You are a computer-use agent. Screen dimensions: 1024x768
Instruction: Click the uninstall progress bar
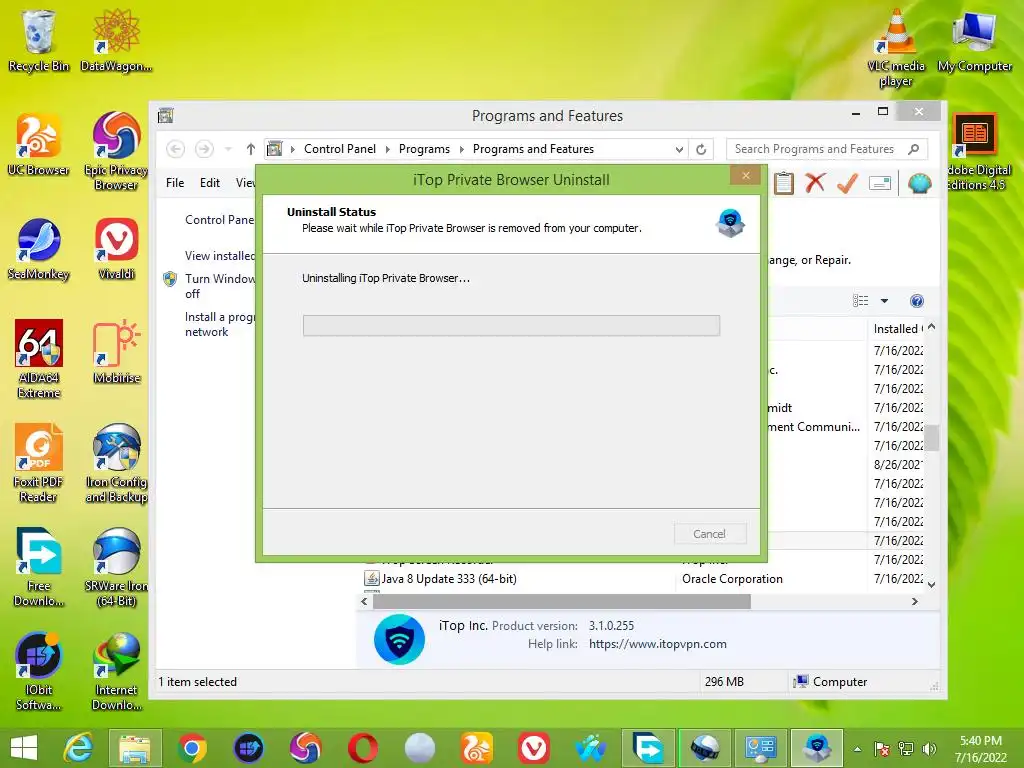coord(511,325)
